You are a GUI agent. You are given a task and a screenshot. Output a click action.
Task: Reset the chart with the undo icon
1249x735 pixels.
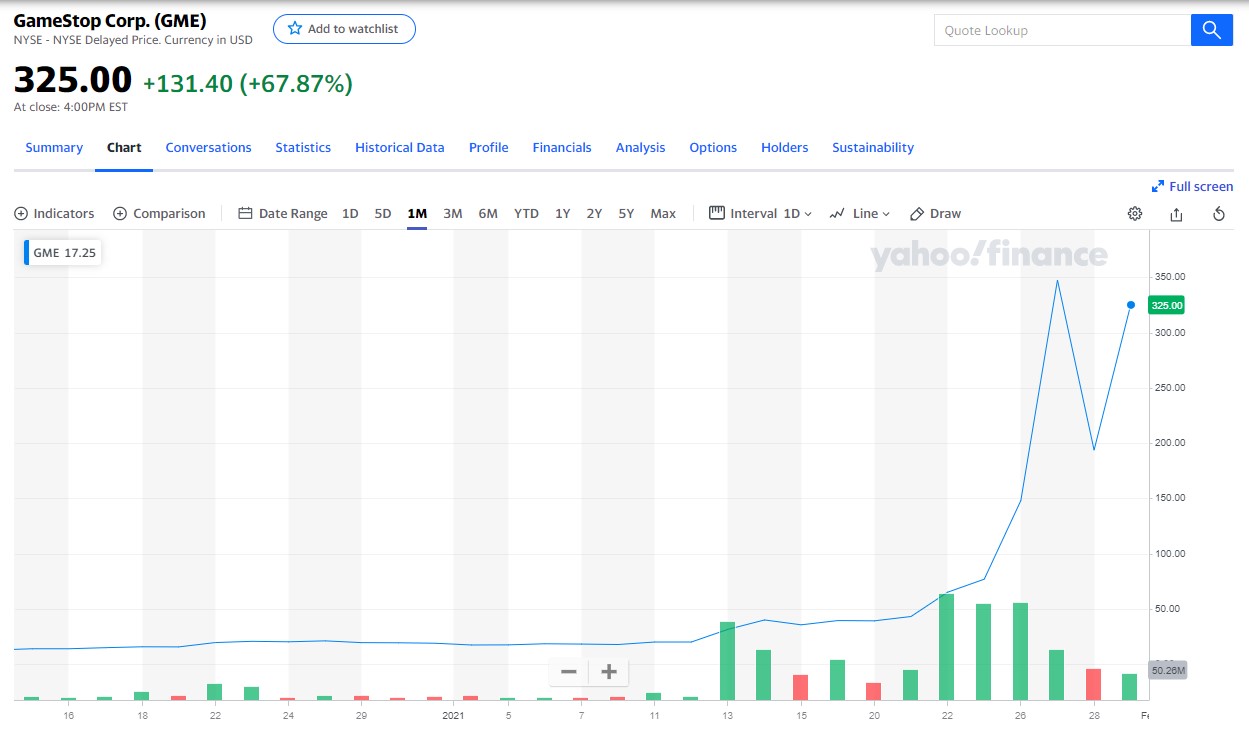pyautogui.click(x=1218, y=213)
